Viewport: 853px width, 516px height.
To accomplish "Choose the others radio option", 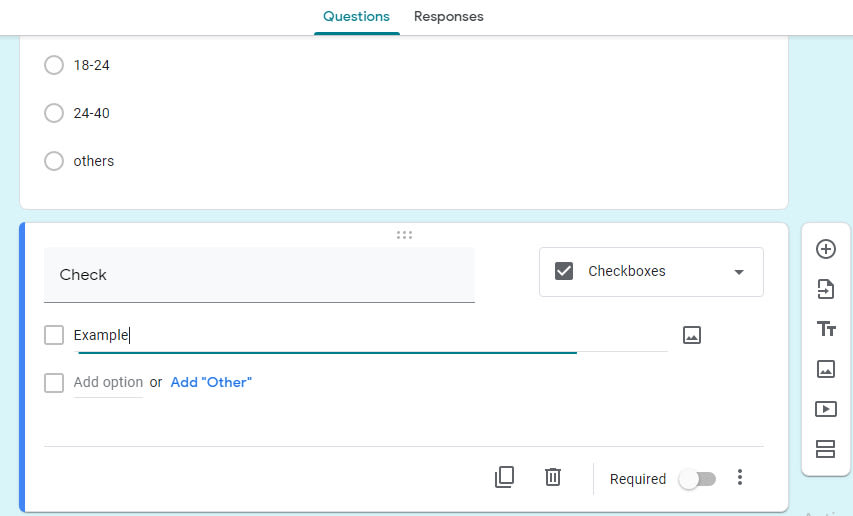I will tap(54, 161).
